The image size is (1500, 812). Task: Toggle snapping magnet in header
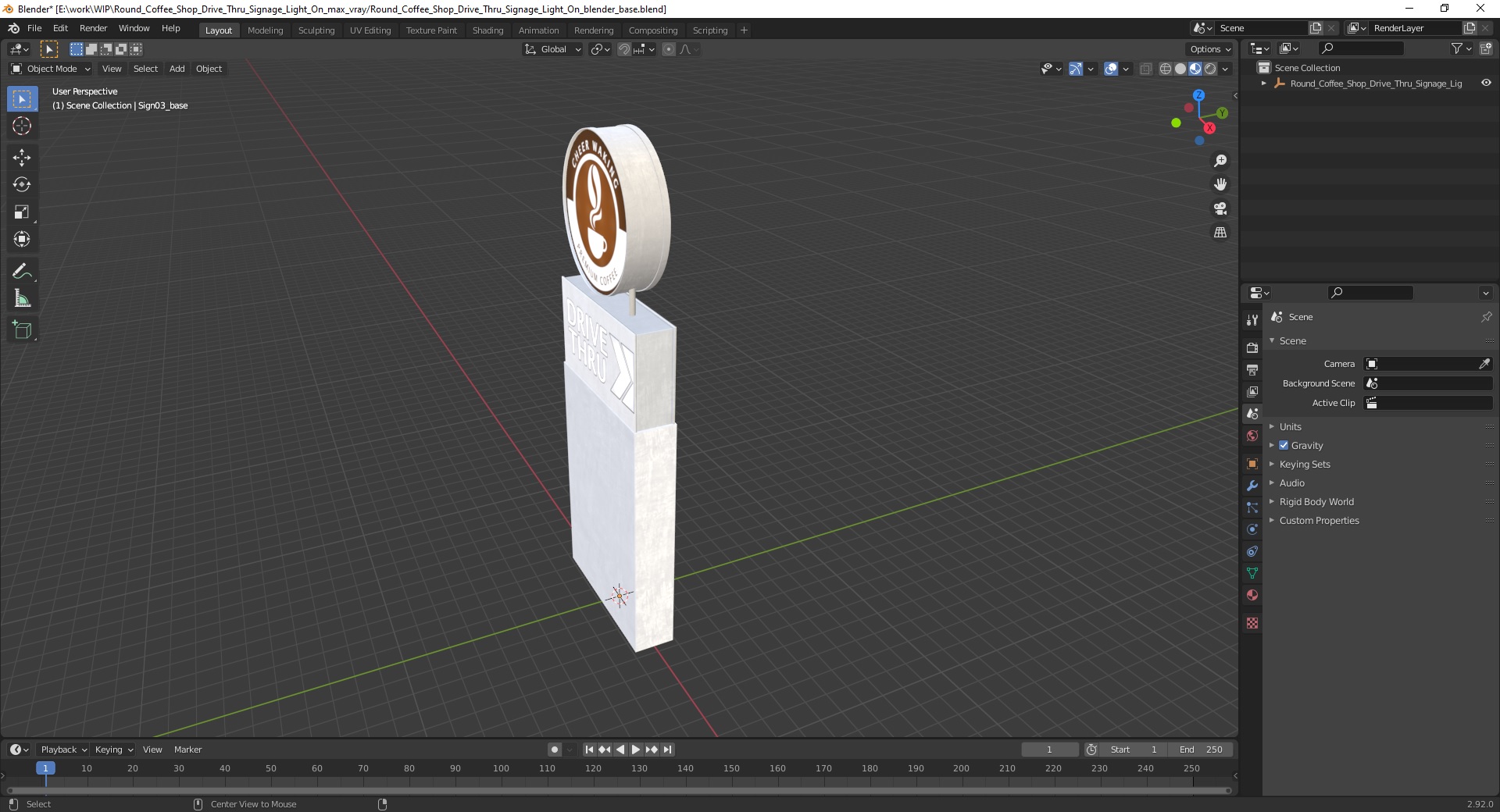[624, 49]
